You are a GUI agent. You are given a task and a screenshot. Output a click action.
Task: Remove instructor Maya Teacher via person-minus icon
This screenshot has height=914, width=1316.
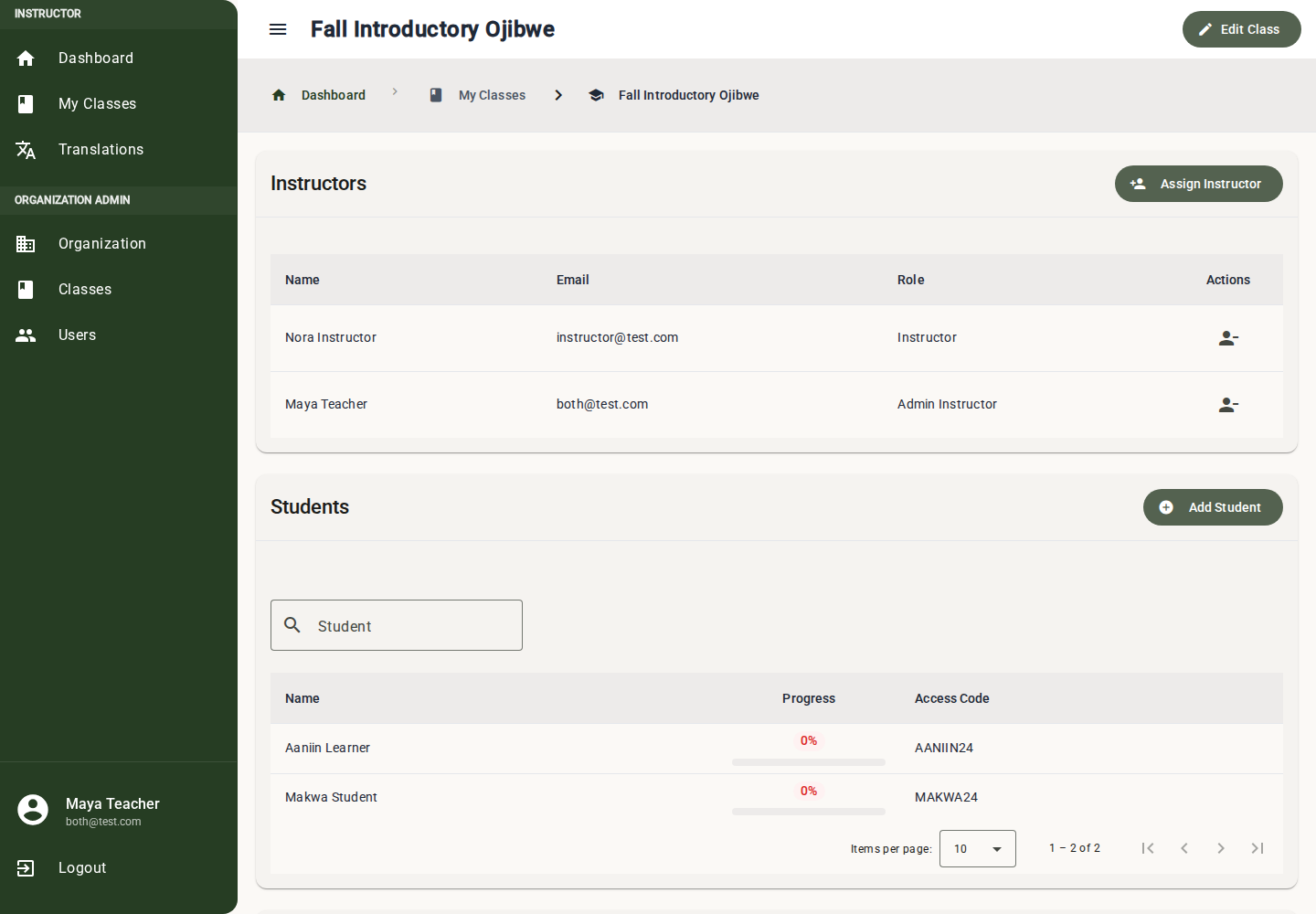click(1228, 405)
